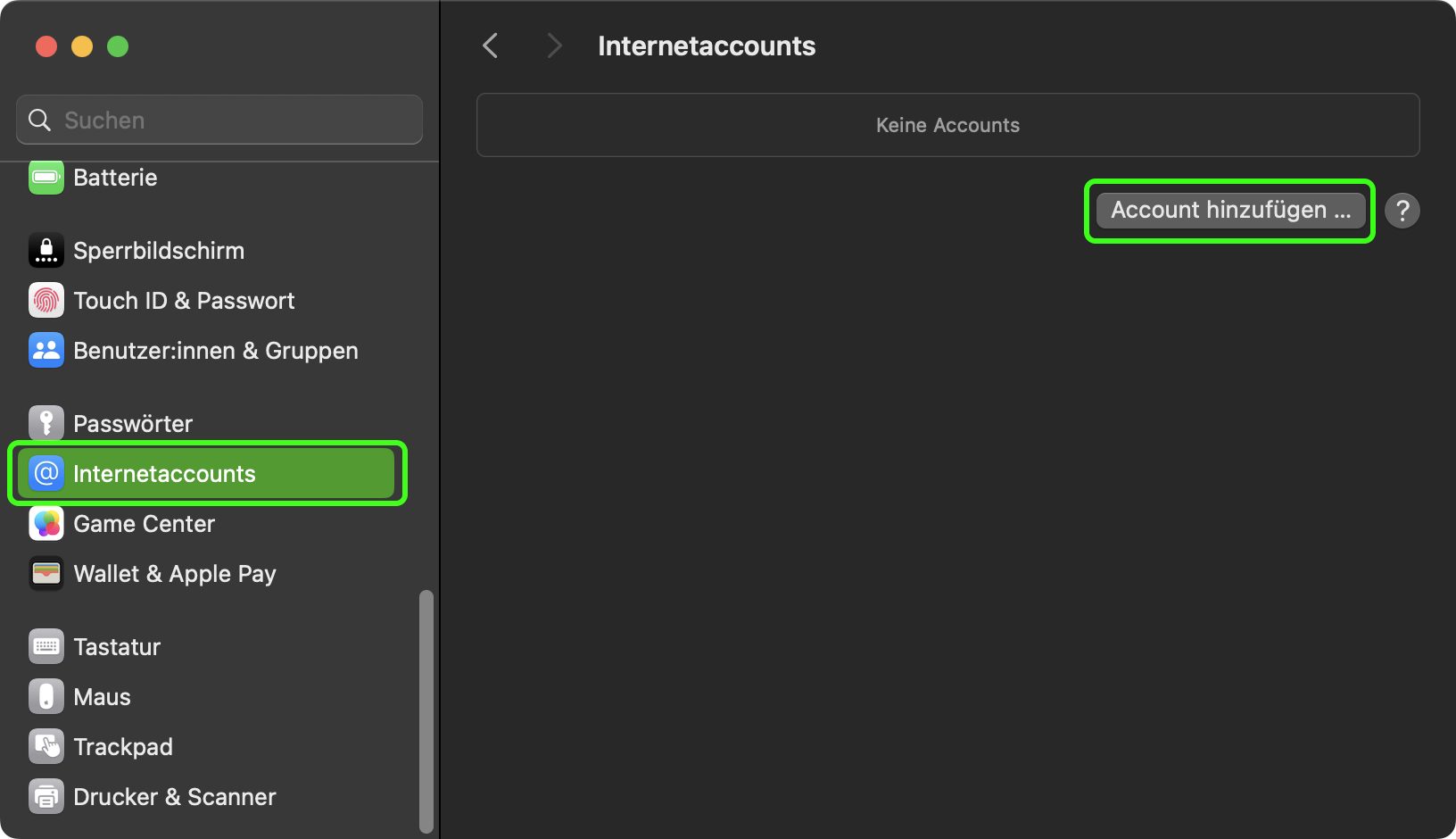Go back with the left chevron
The image size is (1456, 839).
[x=490, y=46]
